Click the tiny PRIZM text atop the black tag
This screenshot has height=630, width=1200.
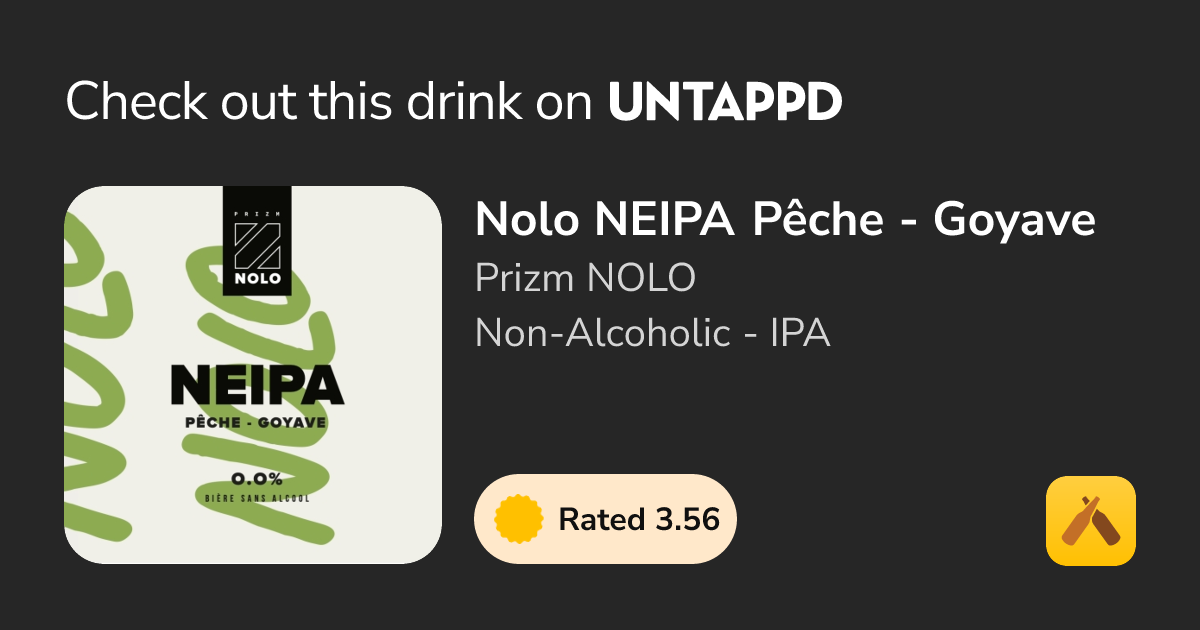pos(257,212)
